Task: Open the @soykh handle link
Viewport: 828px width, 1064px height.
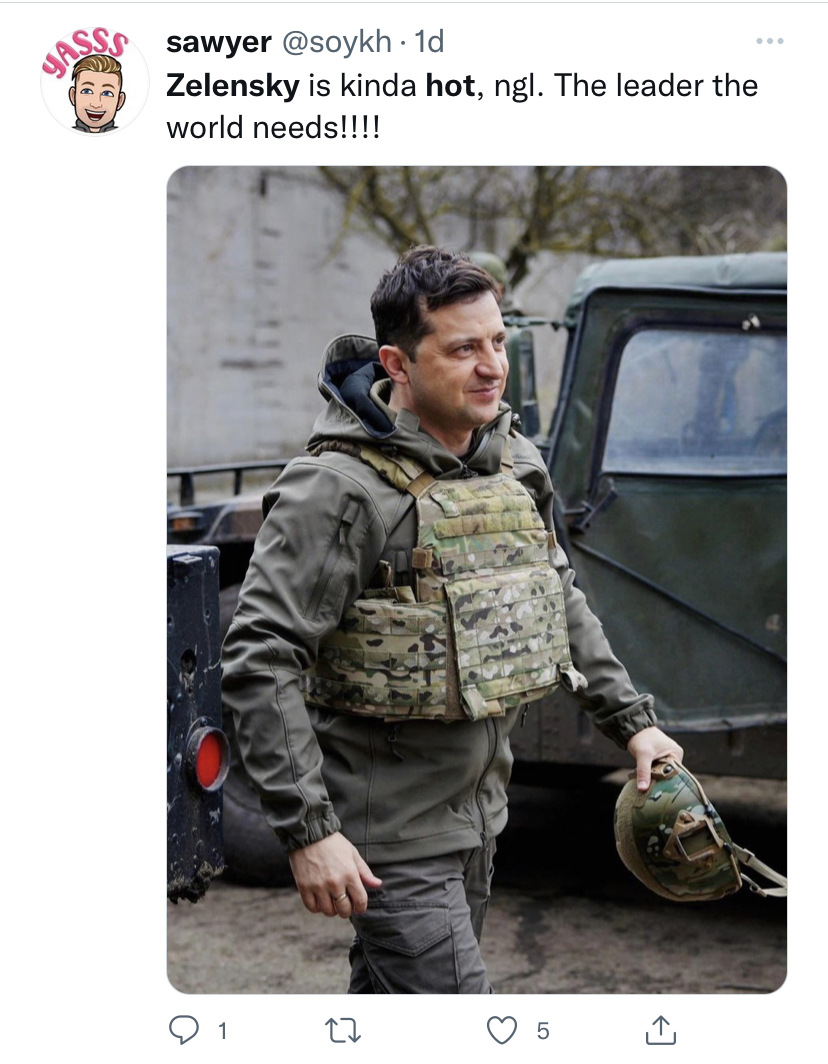Action: click(x=336, y=42)
